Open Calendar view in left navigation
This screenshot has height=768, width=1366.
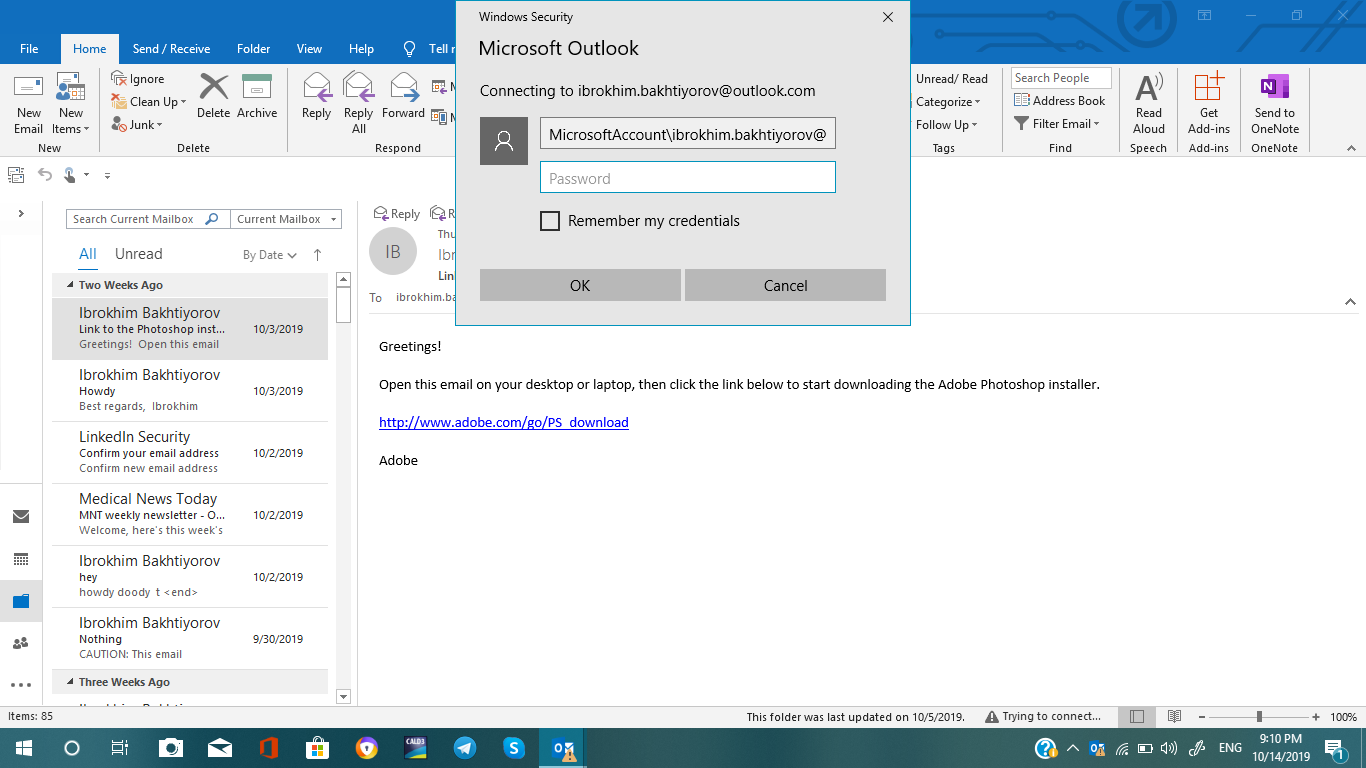(21, 559)
